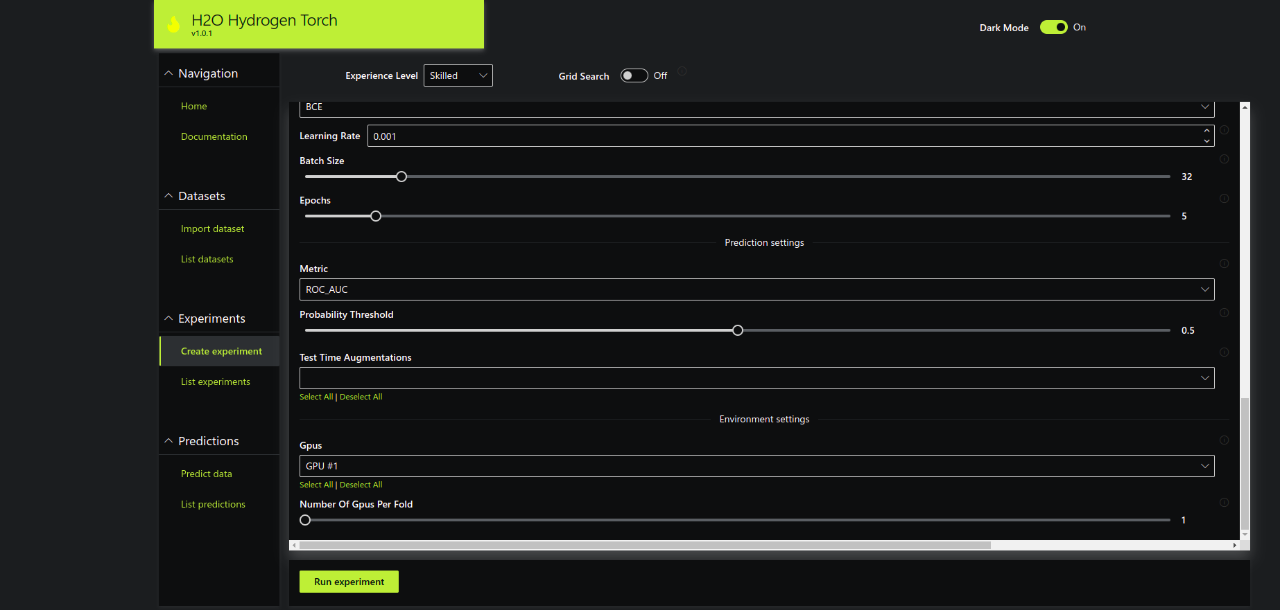Go to Import dataset in the sidebar

click(212, 229)
